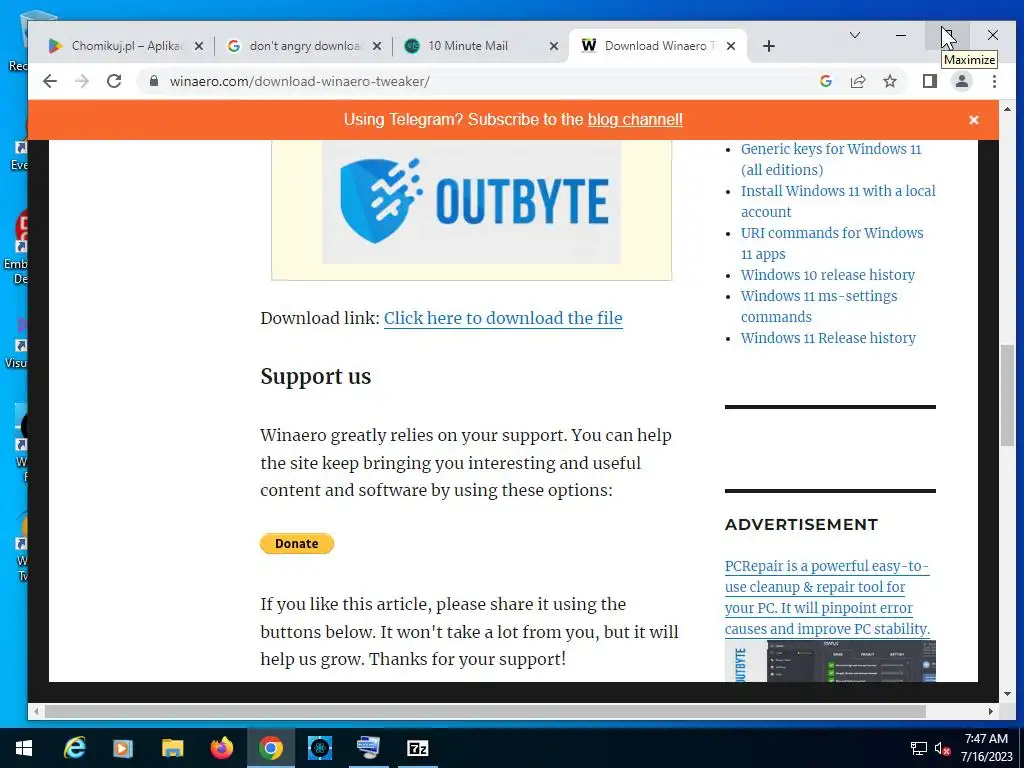Close the Download Winaero tab
The width and height of the screenshot is (1024, 768).
click(731, 46)
